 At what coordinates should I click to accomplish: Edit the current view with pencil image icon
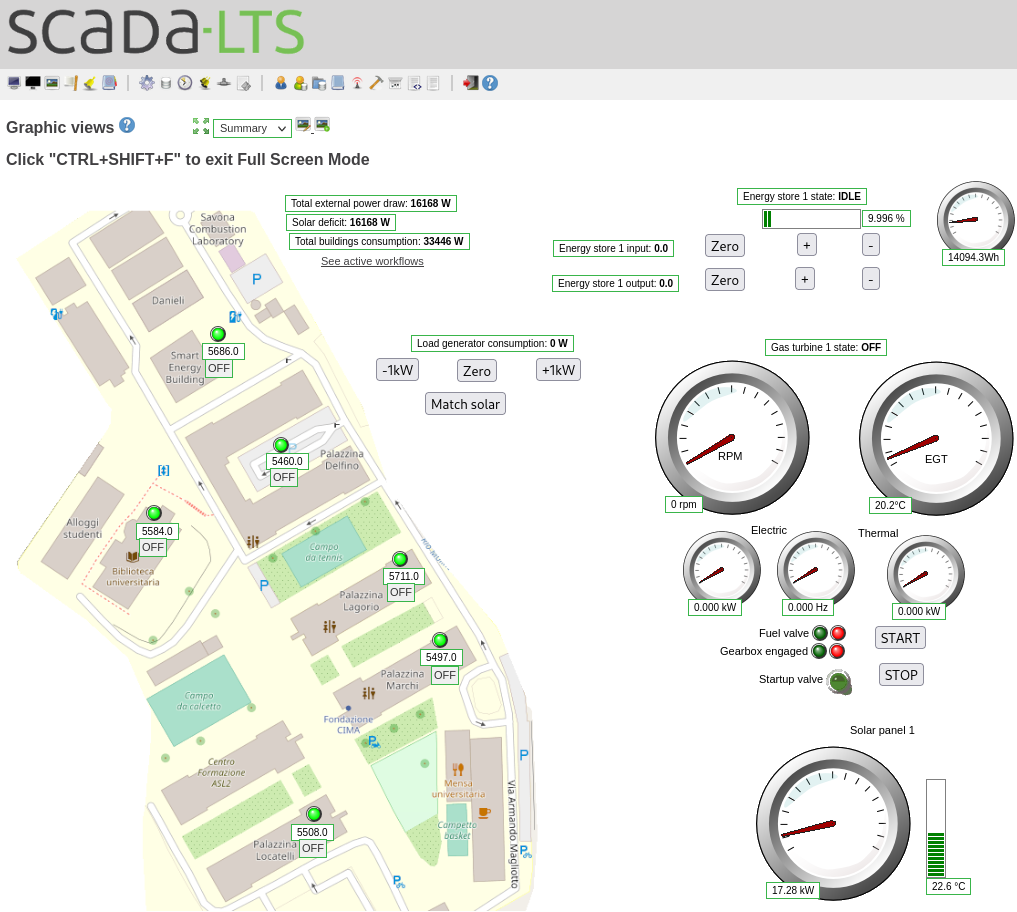coord(303,125)
